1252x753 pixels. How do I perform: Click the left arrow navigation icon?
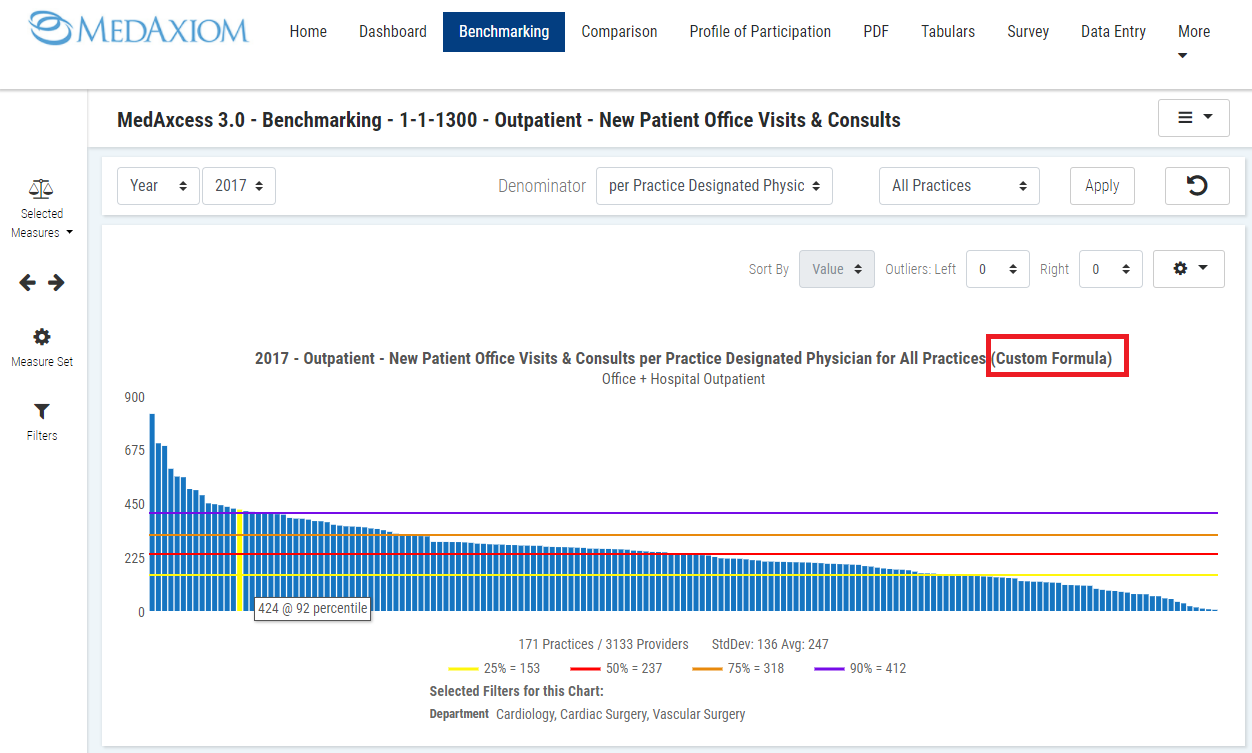pyautogui.click(x=28, y=283)
